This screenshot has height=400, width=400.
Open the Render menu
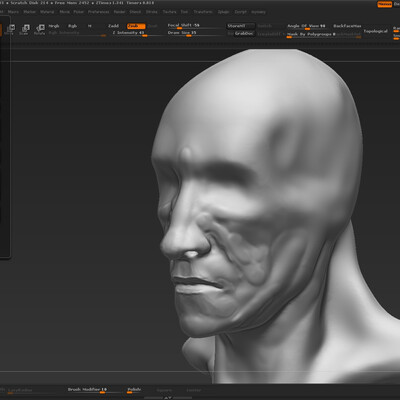pos(119,12)
